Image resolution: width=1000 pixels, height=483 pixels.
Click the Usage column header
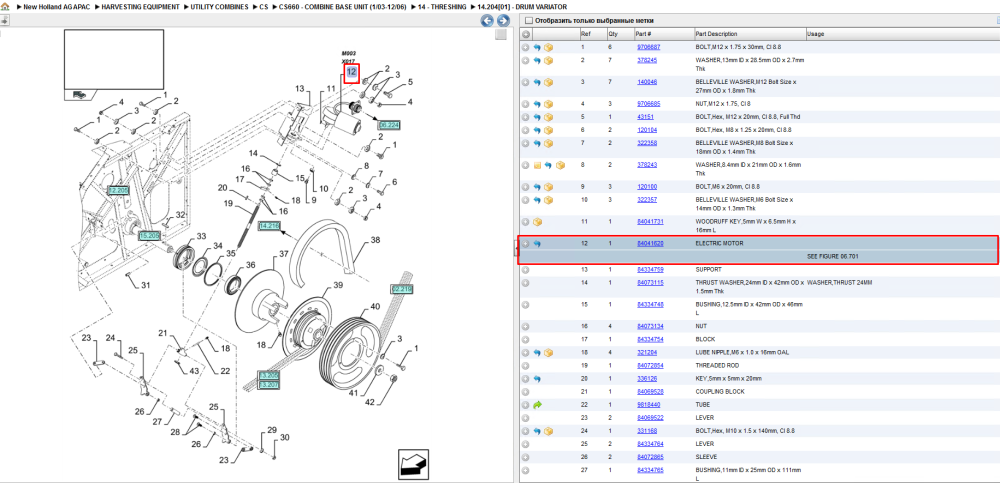point(815,34)
